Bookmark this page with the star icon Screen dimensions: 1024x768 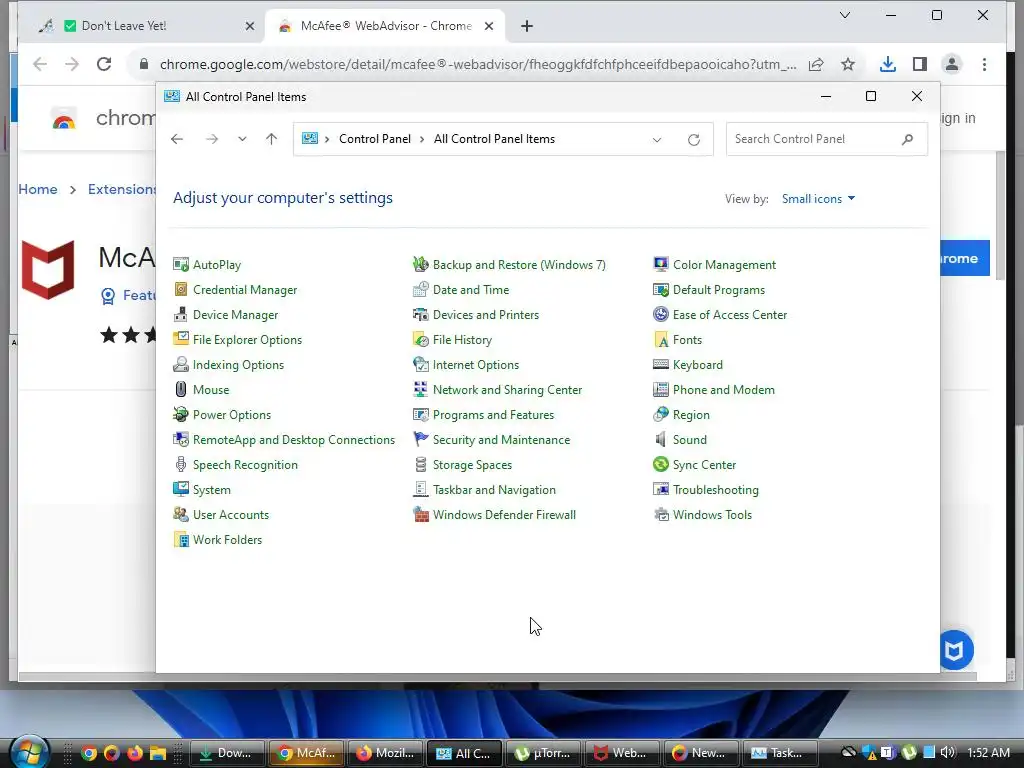pos(848,64)
